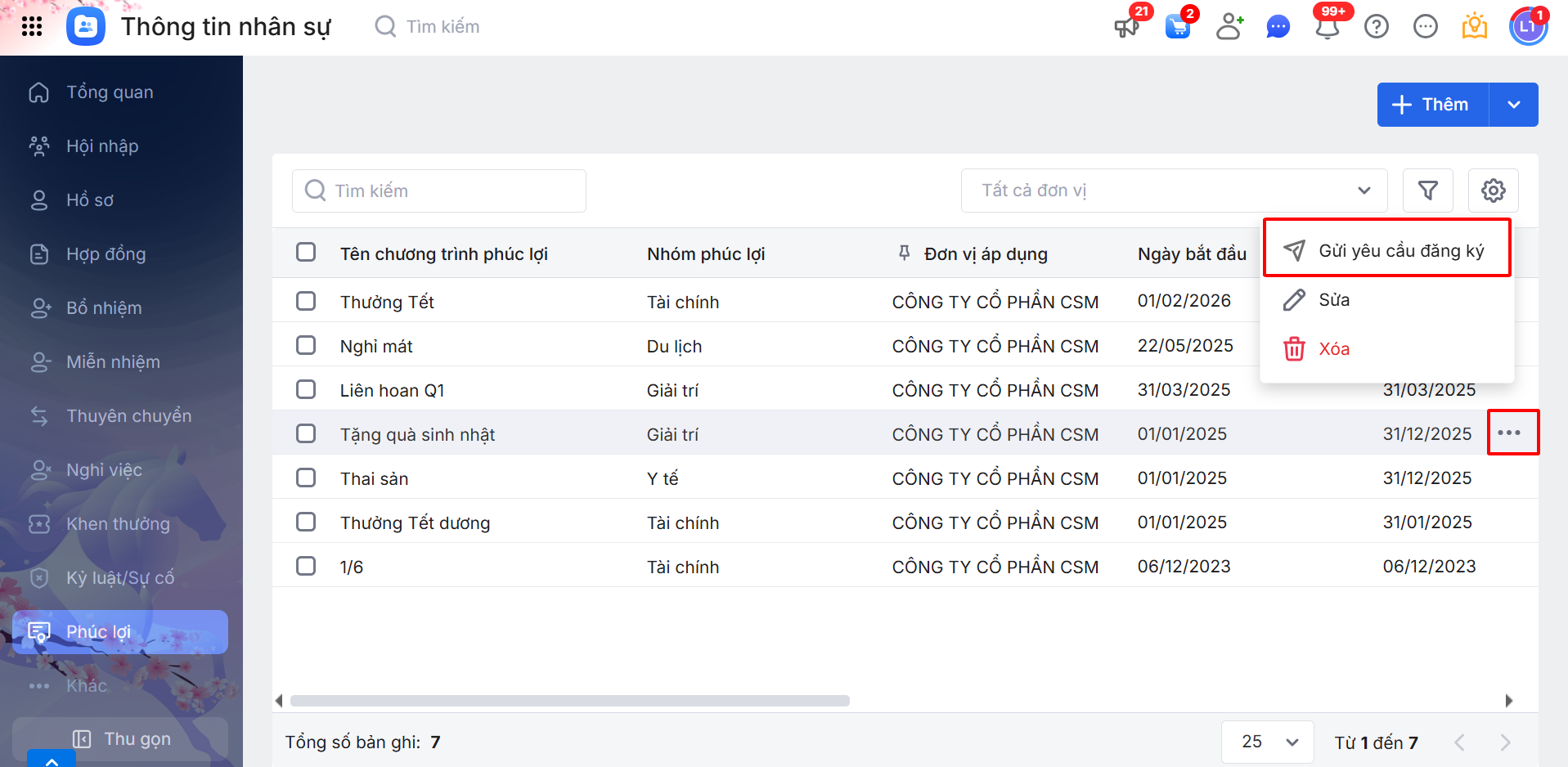
Task: Open the notifications bell icon
Action: click(x=1328, y=27)
